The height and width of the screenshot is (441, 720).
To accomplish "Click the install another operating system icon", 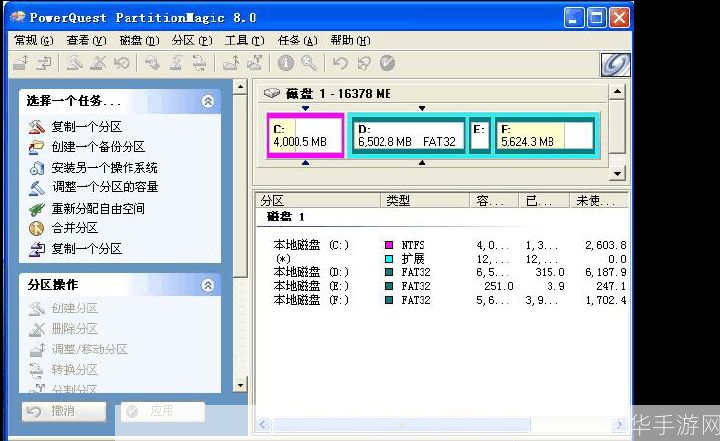I will (x=36, y=168).
